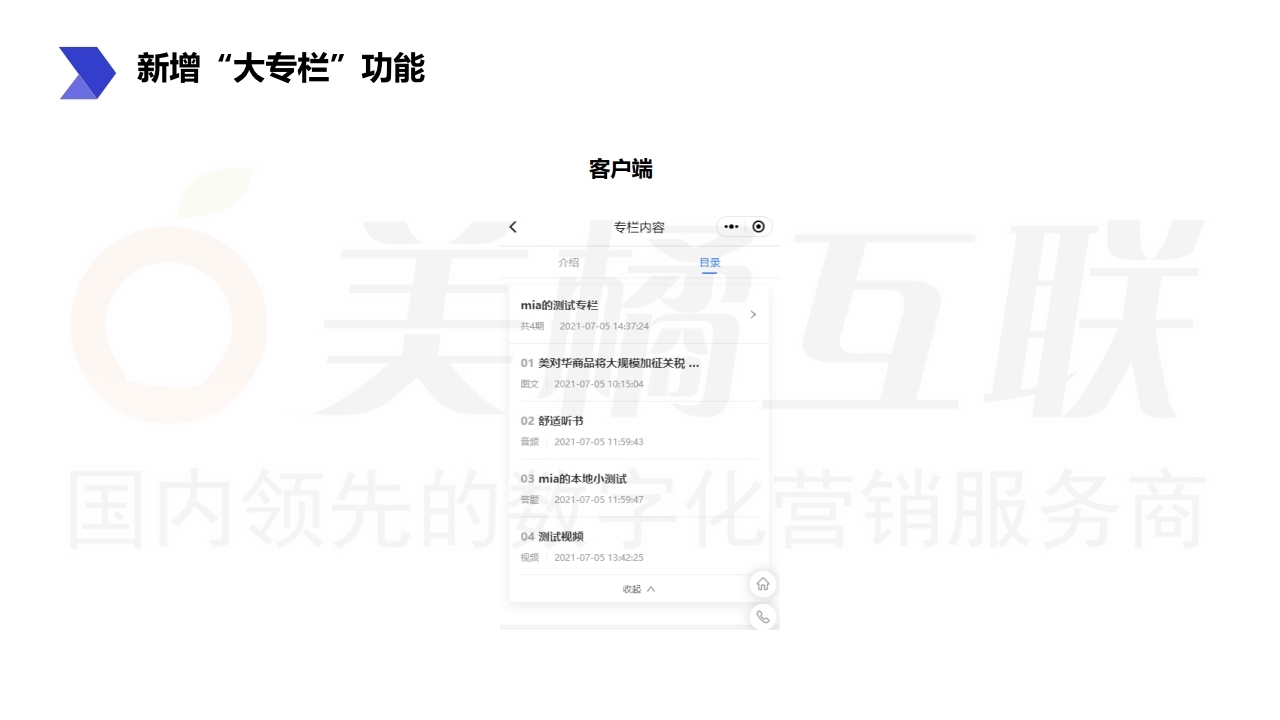Select the 专栏内容 page title
Screen dimensions: 1280x720
coord(639,227)
